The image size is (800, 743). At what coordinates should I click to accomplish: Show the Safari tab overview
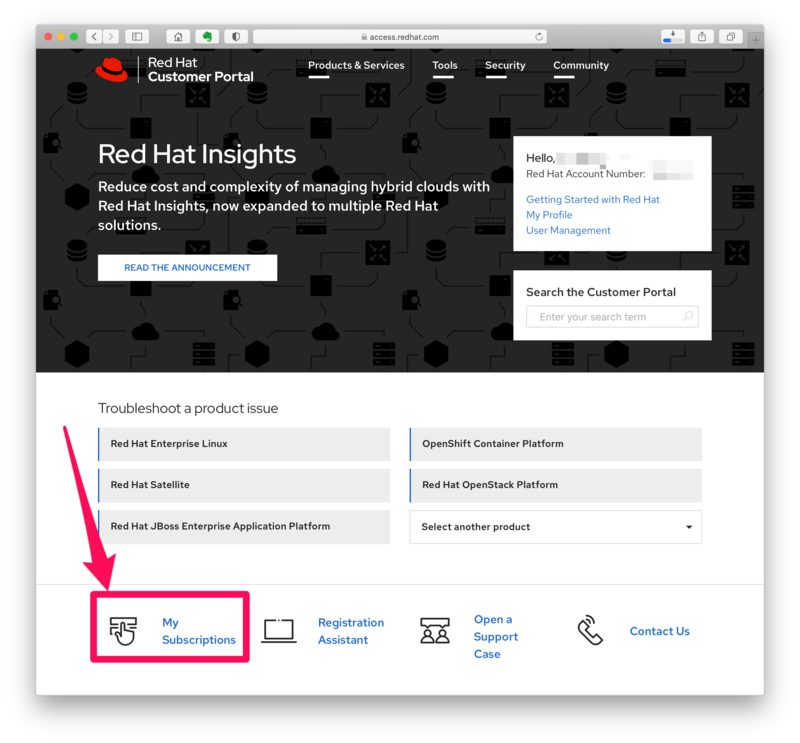(x=731, y=37)
